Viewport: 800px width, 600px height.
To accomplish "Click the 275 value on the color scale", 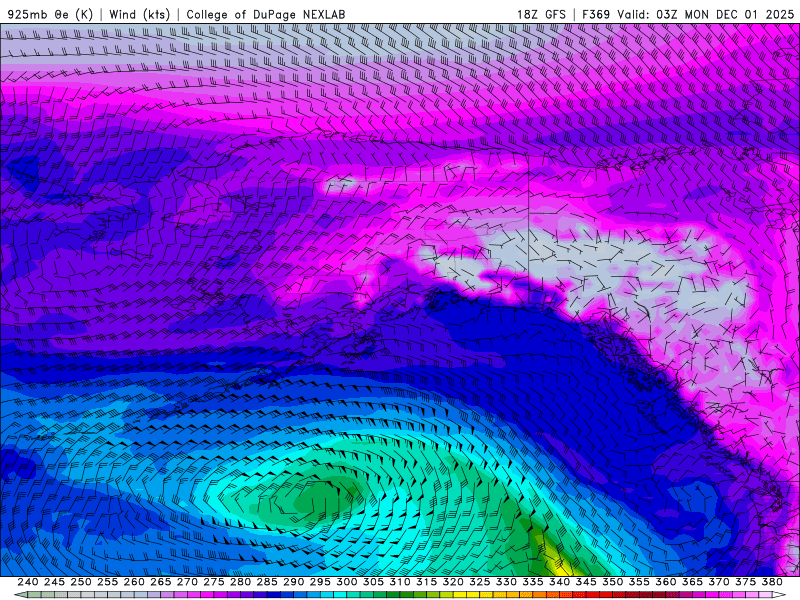I will (213, 582).
